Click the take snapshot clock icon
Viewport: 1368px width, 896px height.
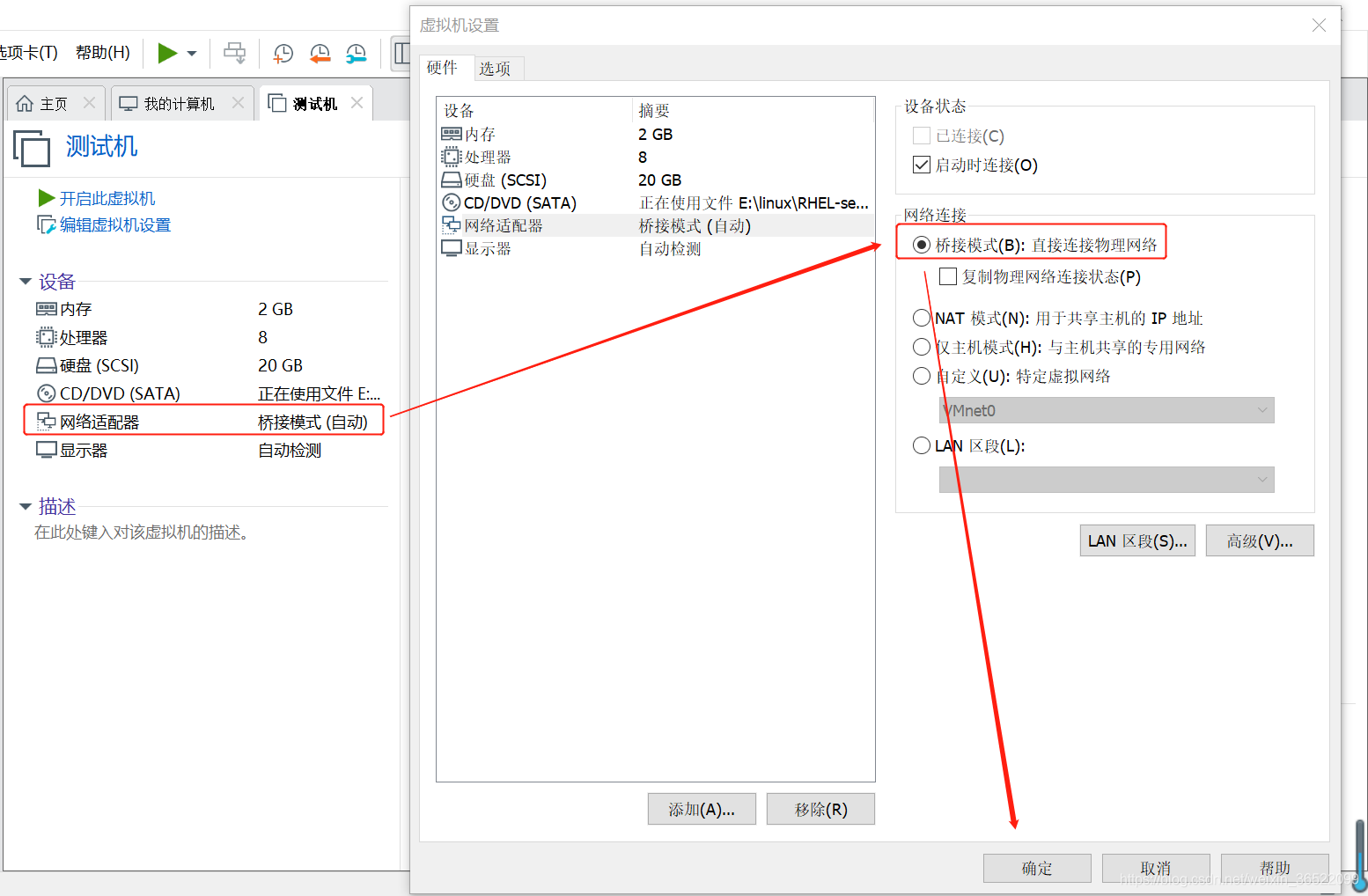point(283,54)
